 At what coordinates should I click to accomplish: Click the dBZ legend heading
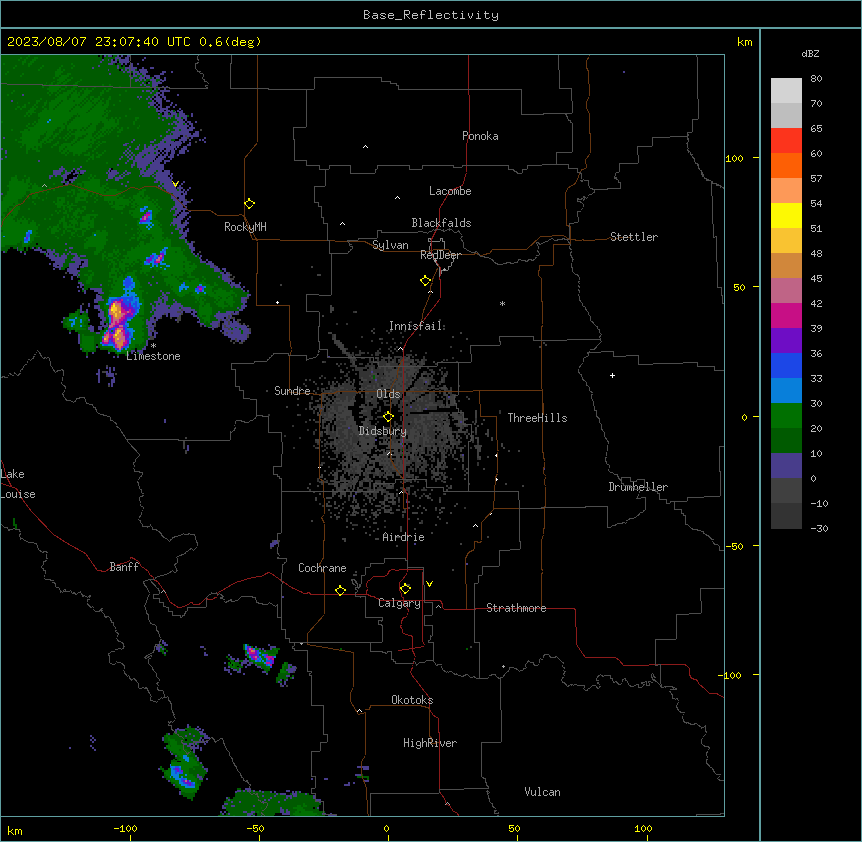(x=810, y=53)
